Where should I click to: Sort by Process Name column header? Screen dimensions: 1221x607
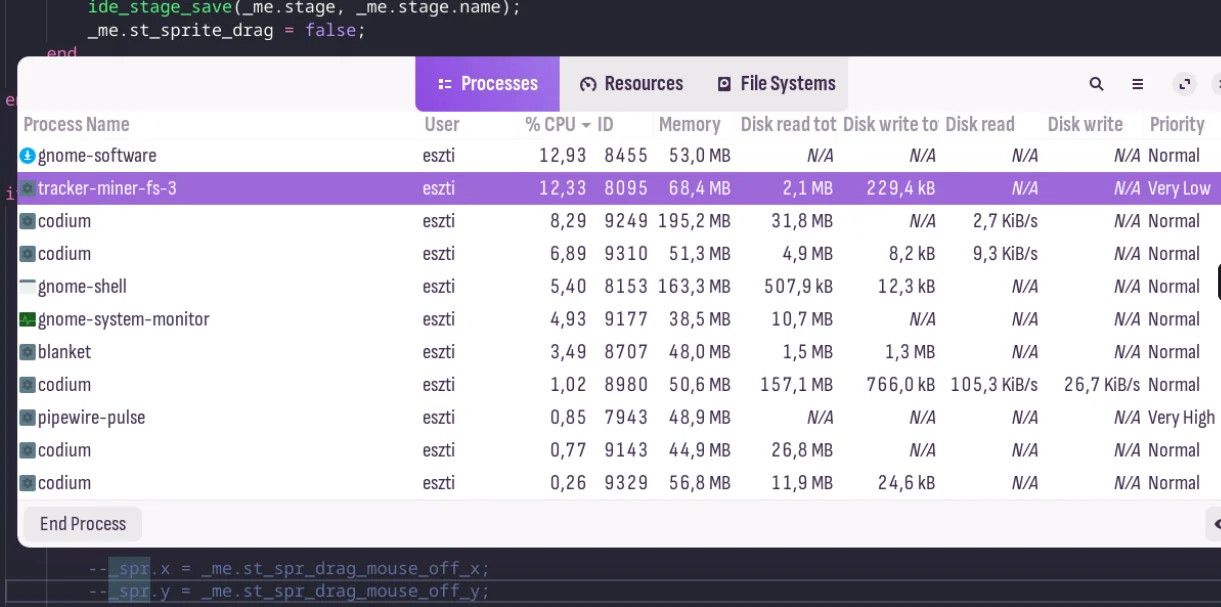coord(76,124)
